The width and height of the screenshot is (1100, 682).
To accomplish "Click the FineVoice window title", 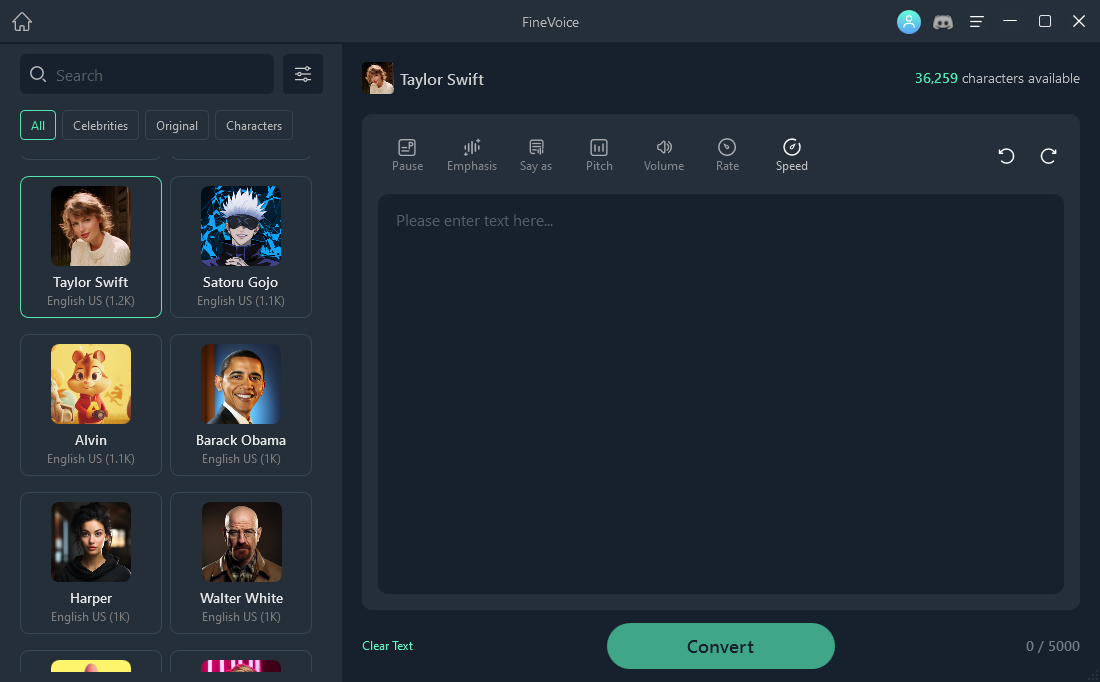I will click(x=551, y=22).
